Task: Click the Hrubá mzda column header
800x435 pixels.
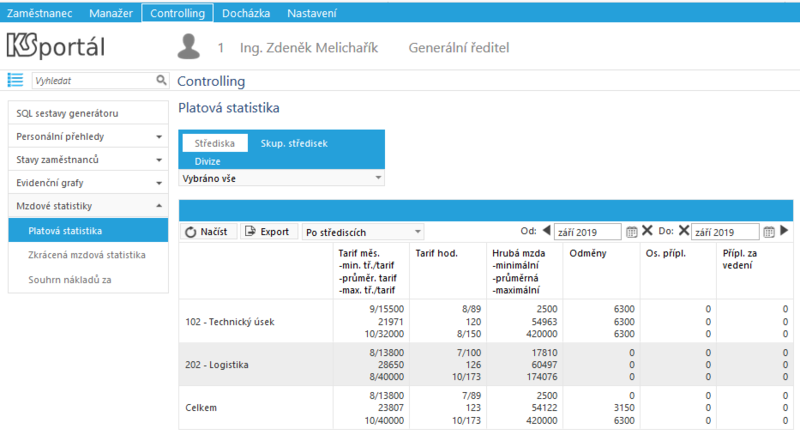Action: point(524,271)
